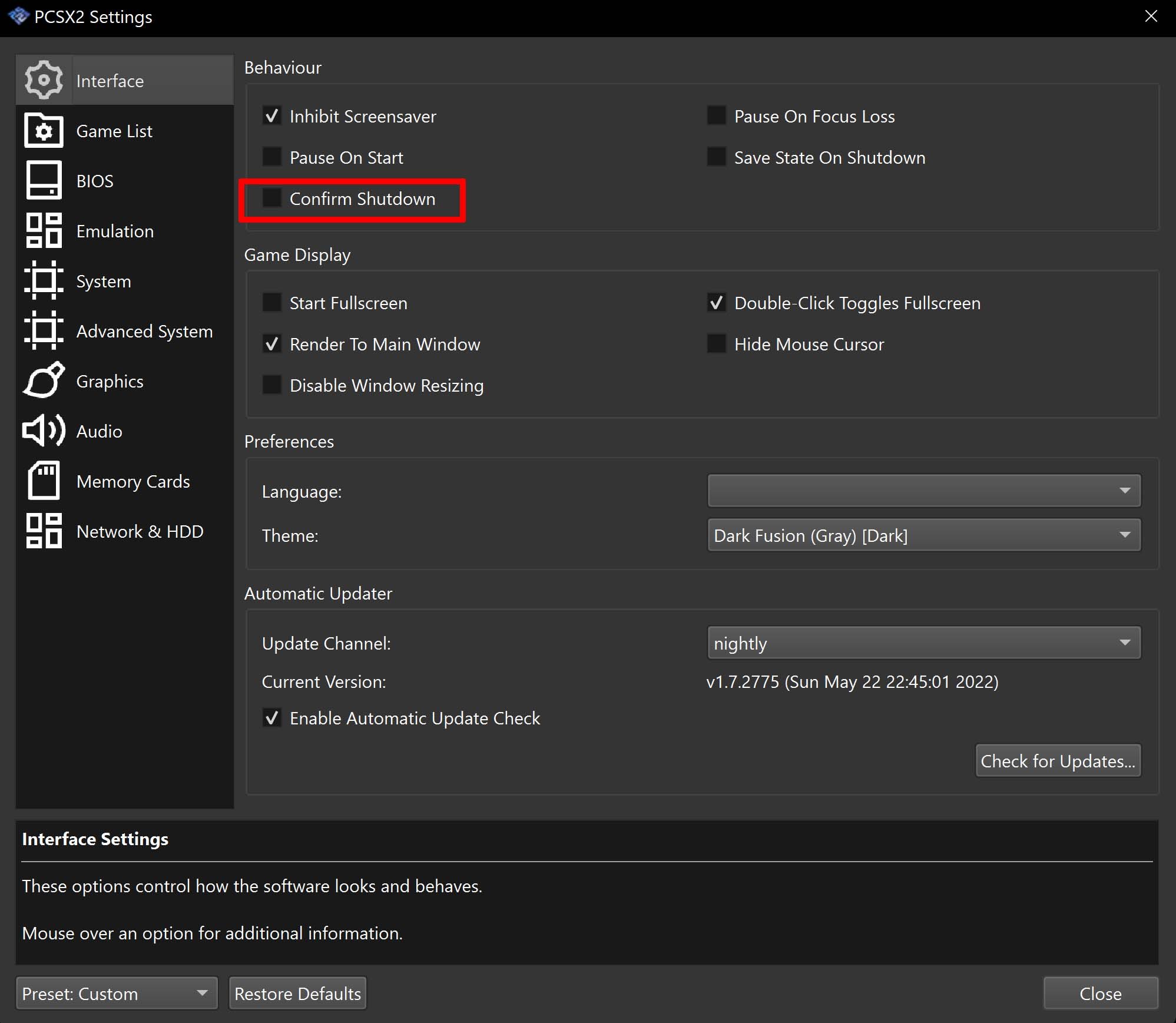
Task: Open the Graphics settings page
Action: click(x=125, y=380)
